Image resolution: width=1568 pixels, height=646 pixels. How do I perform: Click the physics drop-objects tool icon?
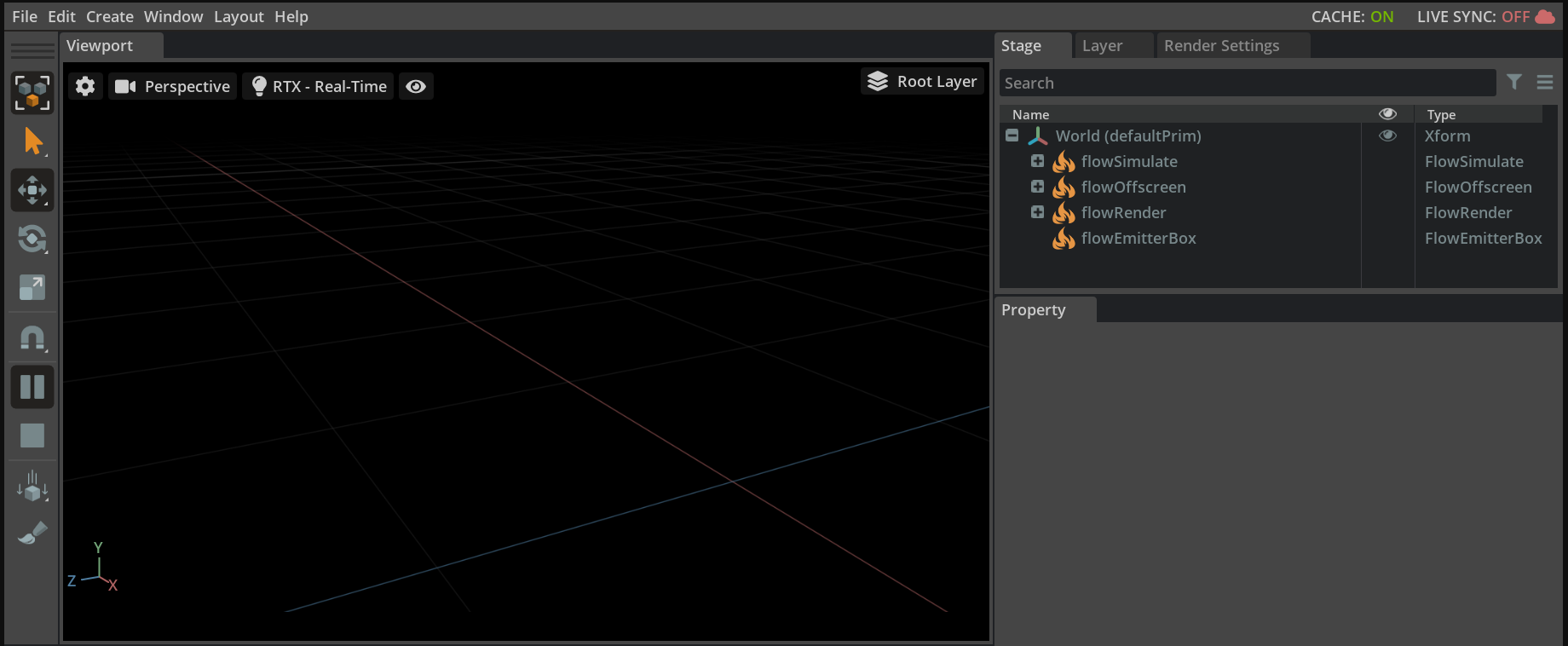click(32, 486)
